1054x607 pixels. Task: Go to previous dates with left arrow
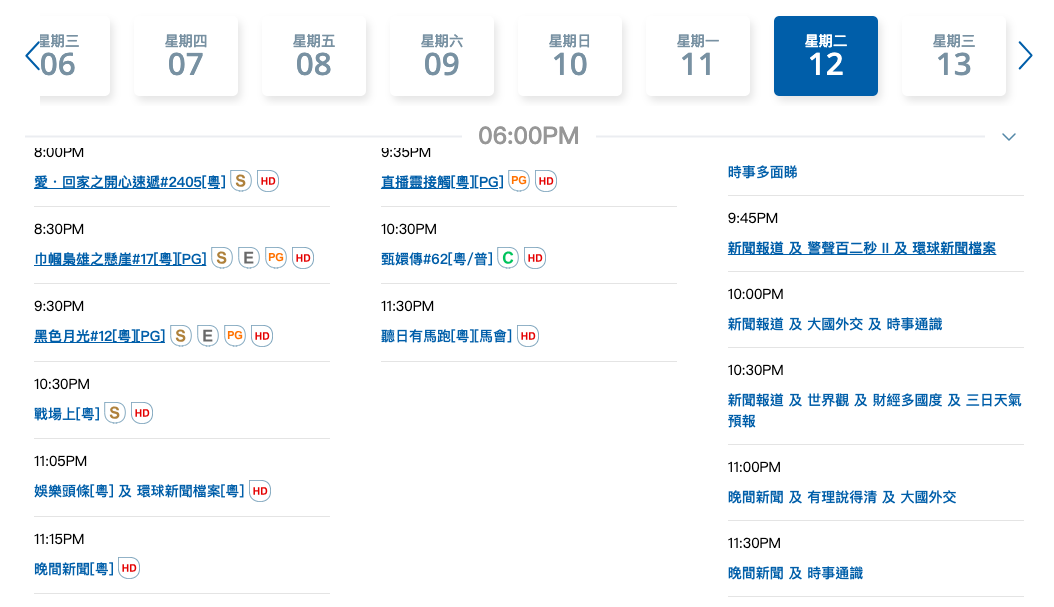(x=31, y=56)
